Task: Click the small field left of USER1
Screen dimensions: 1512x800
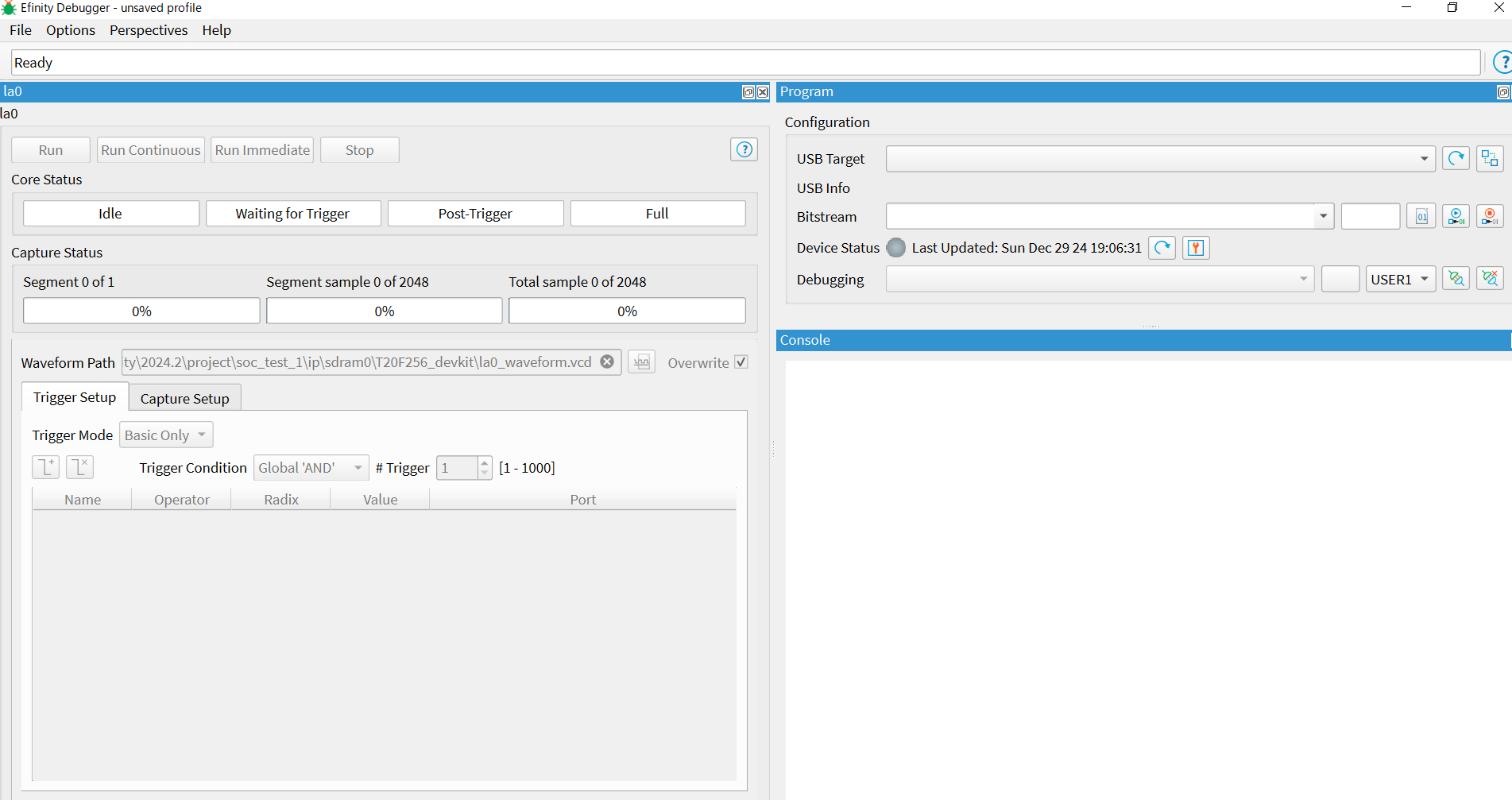Action: click(x=1340, y=279)
